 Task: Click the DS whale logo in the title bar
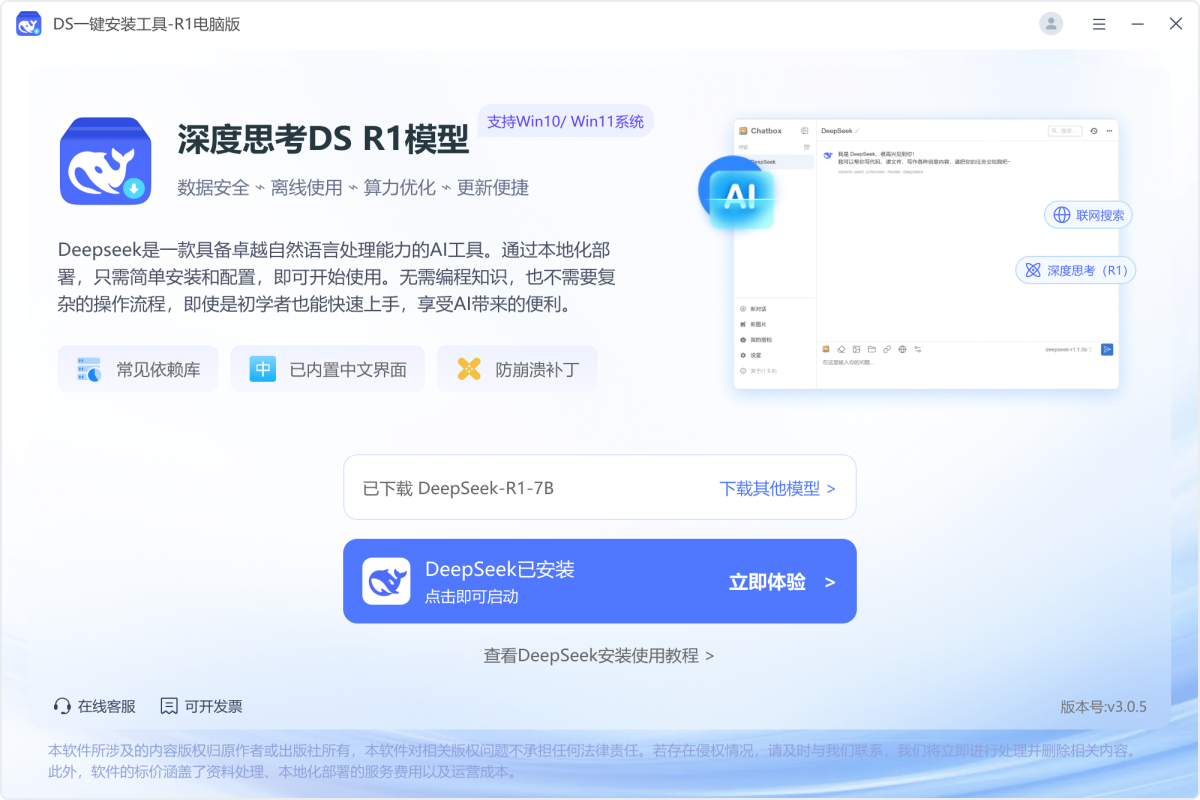click(28, 24)
